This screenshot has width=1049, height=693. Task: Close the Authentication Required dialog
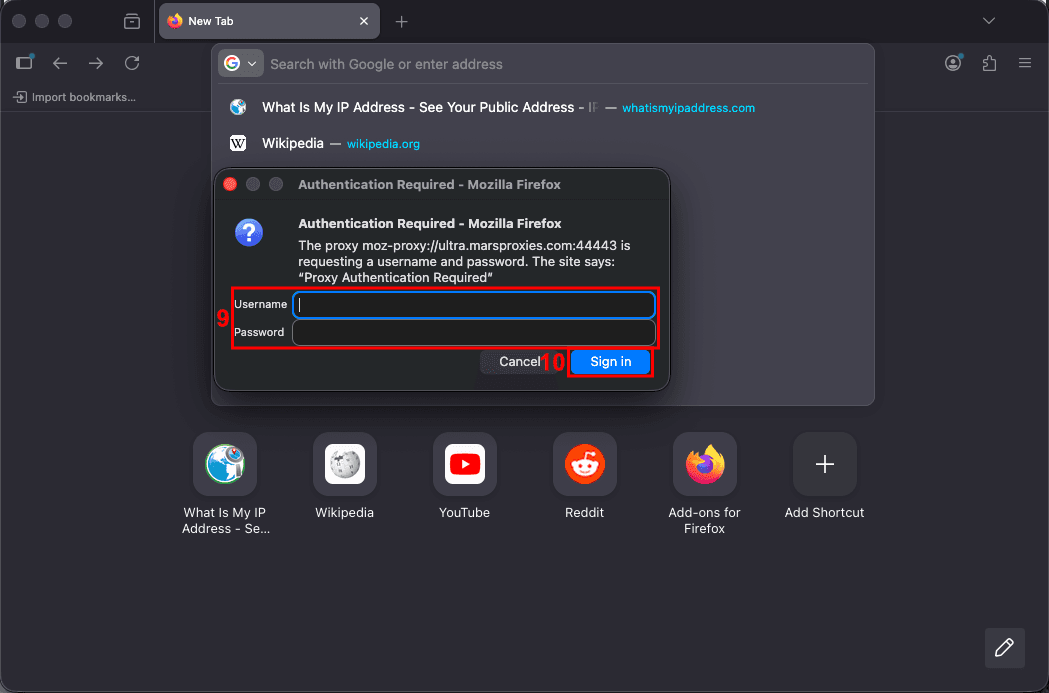point(230,184)
